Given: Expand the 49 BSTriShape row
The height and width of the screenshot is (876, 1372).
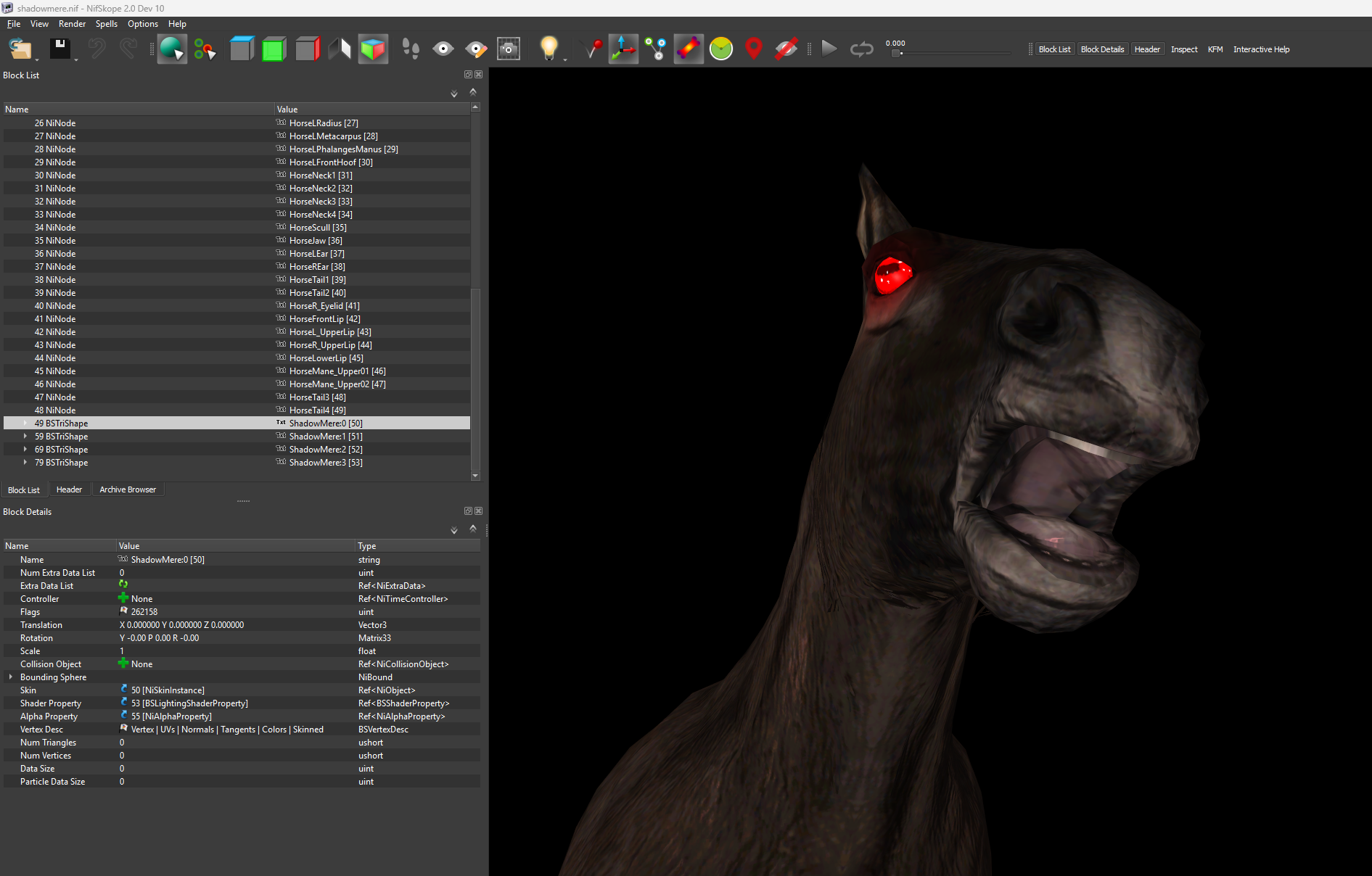Looking at the screenshot, I should point(25,423).
